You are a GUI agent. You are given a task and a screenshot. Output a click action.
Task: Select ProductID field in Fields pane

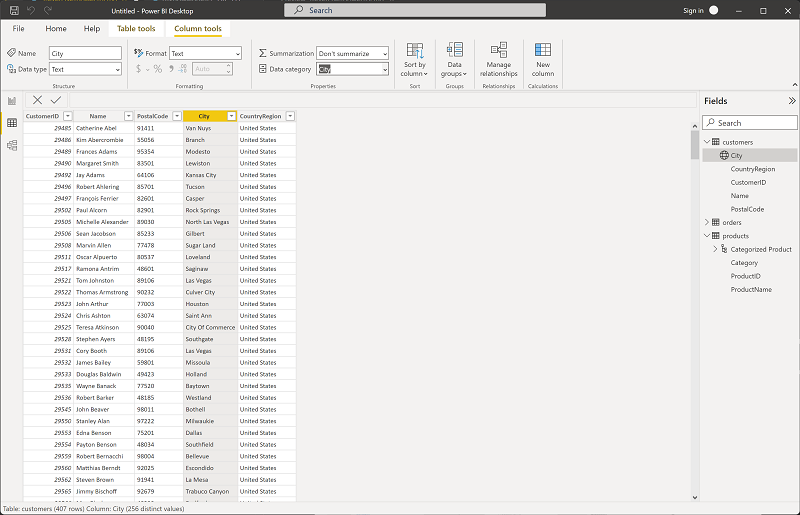coord(745,276)
